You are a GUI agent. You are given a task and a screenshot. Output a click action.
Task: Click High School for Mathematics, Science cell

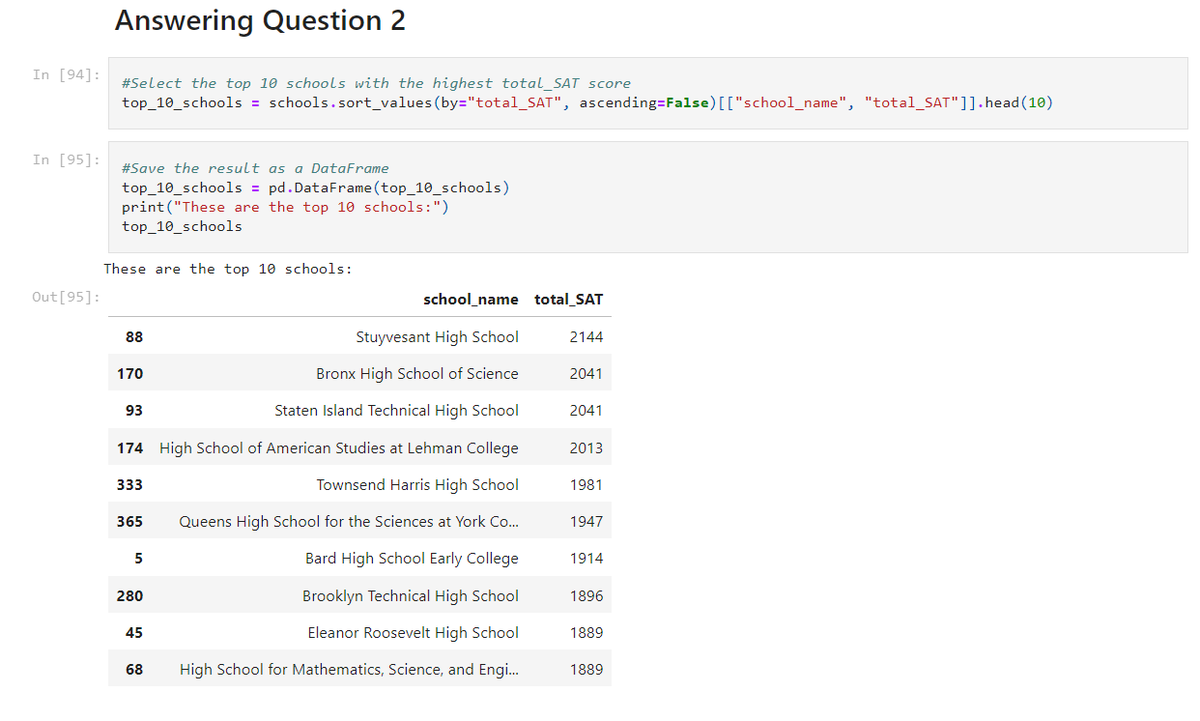point(349,670)
